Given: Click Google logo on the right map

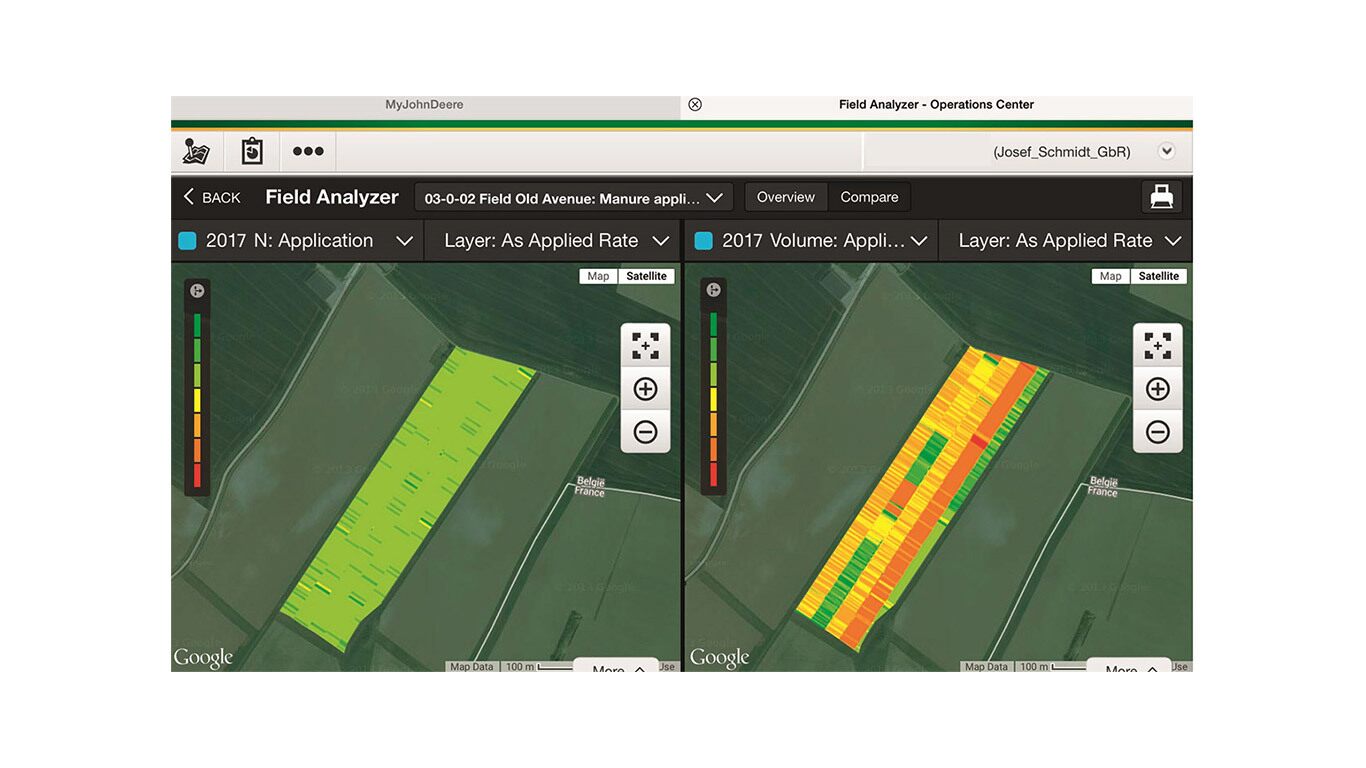Looking at the screenshot, I should 719,658.
